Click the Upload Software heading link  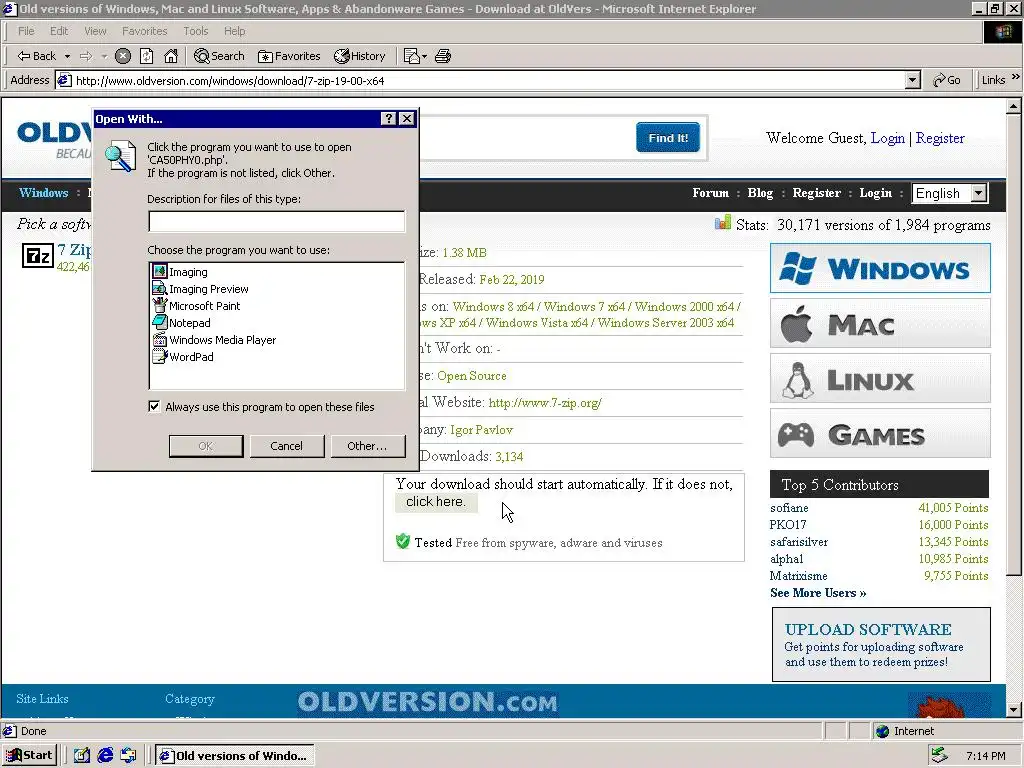pos(868,630)
